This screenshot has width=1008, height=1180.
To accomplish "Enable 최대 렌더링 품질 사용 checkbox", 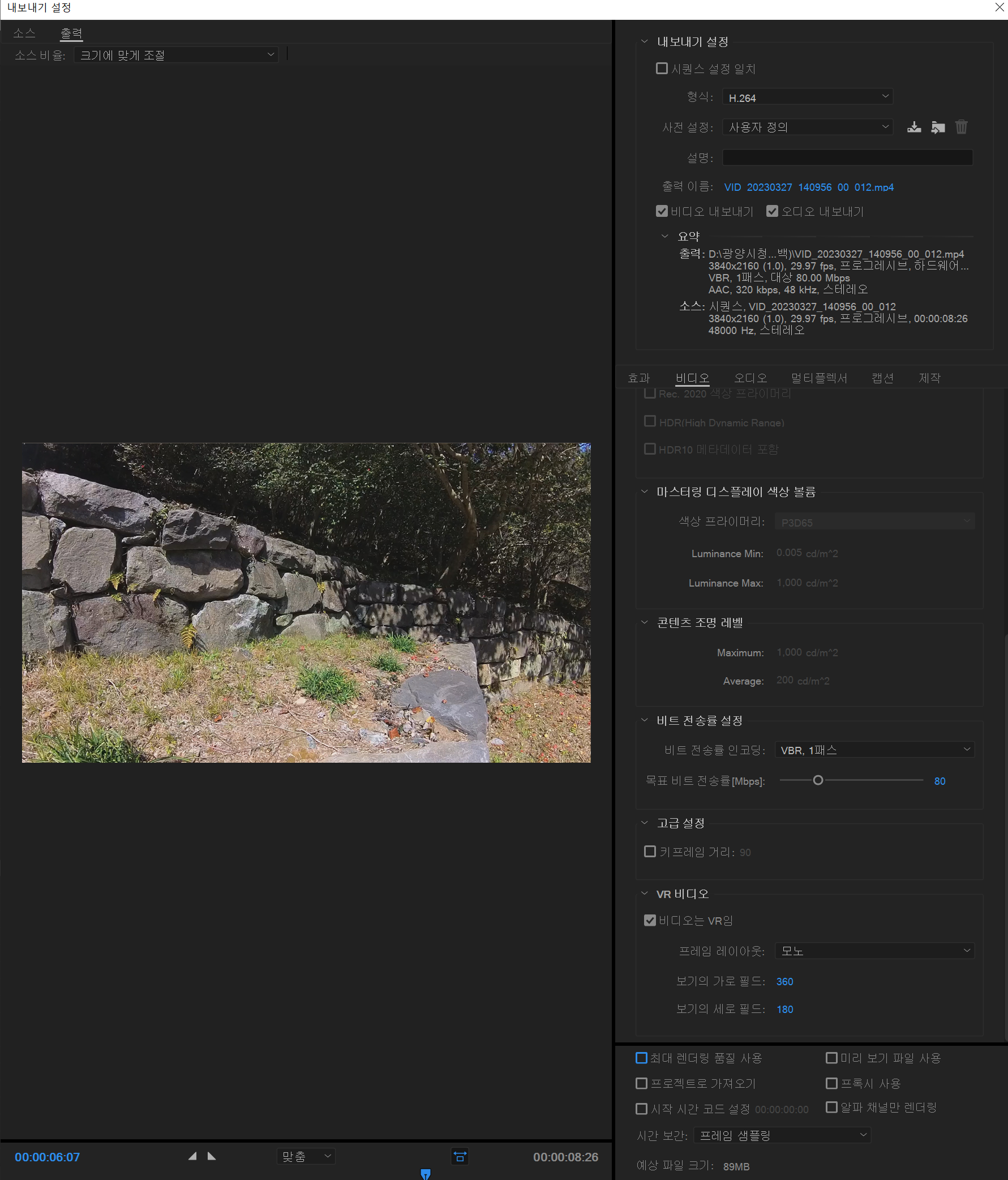I will point(641,1058).
